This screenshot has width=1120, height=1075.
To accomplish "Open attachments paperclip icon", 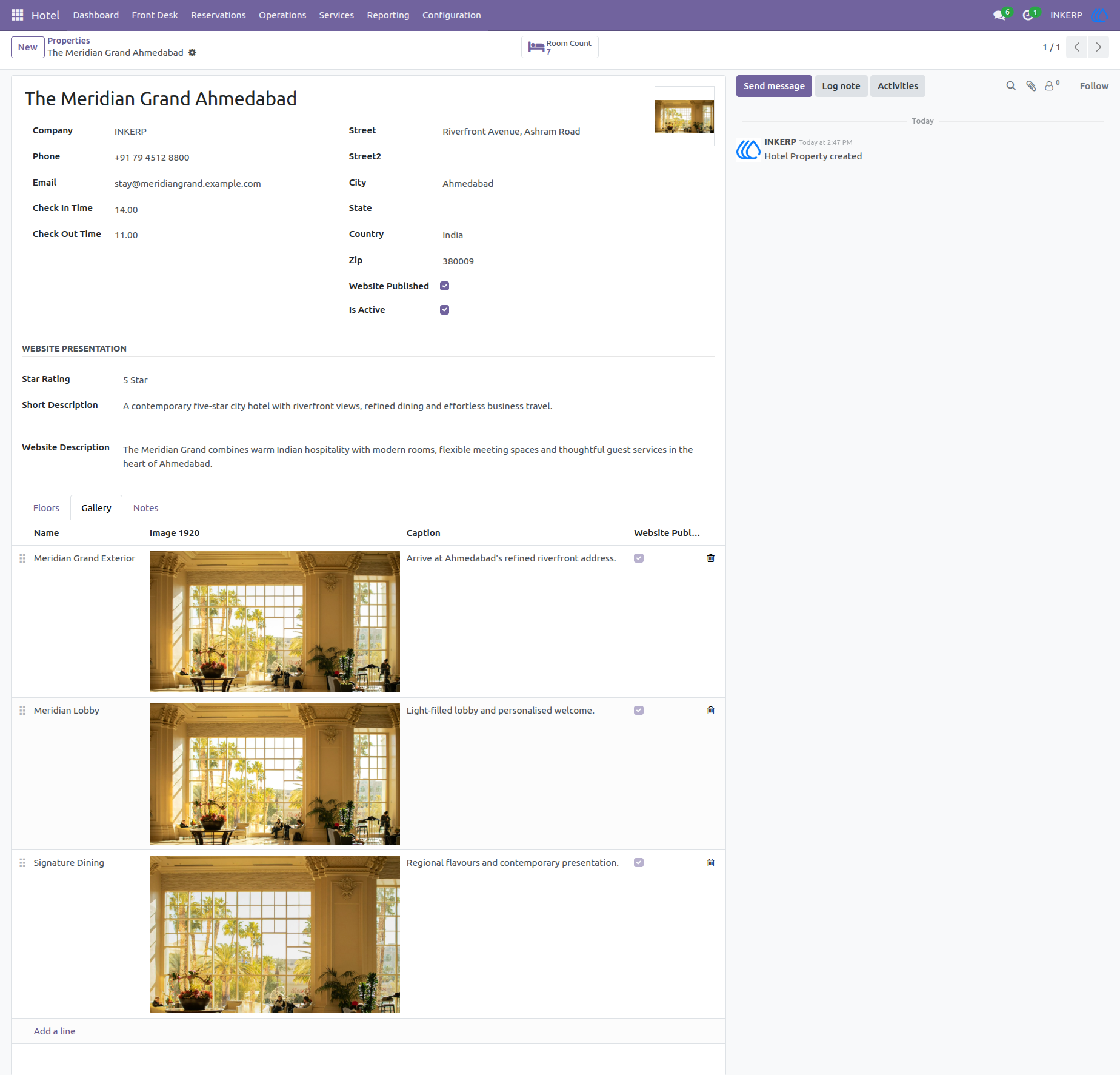I will [x=1031, y=86].
